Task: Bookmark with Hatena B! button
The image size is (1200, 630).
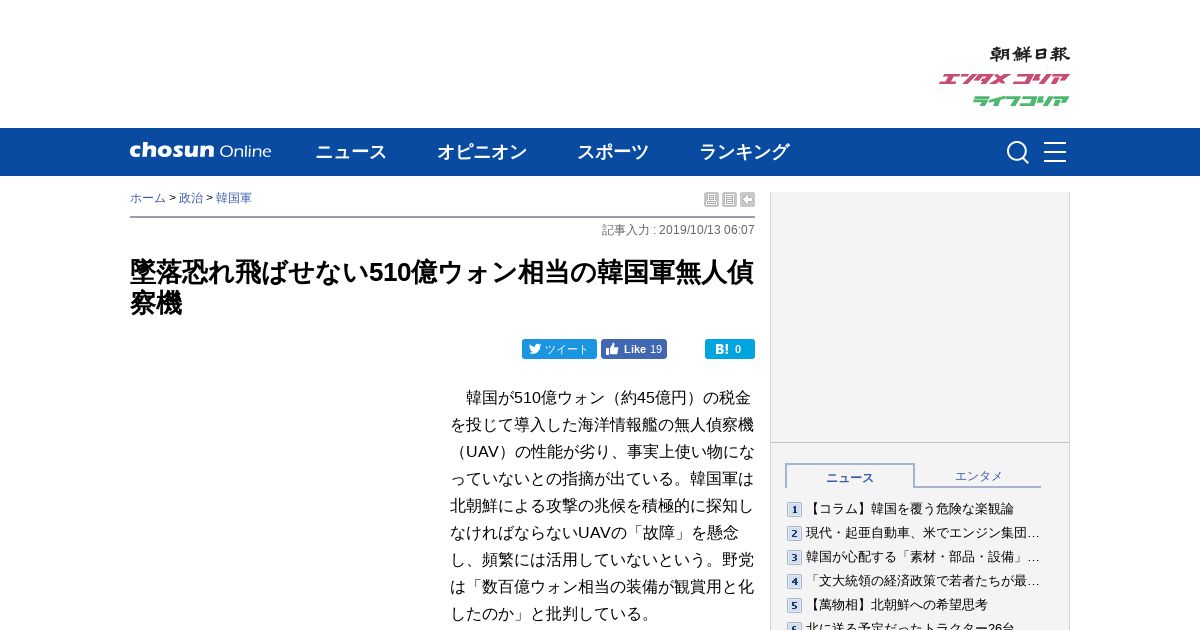Action: tap(730, 349)
